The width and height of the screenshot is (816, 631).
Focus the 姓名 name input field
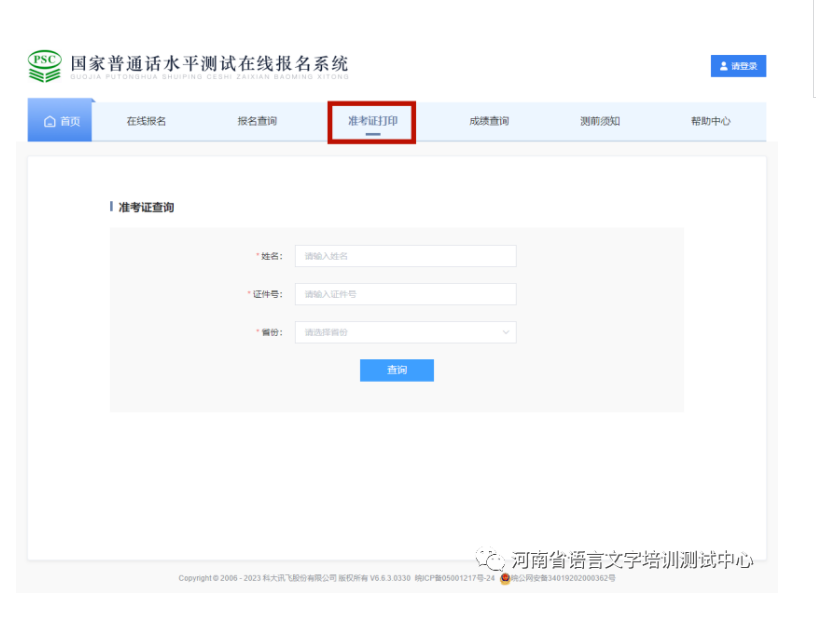point(405,256)
